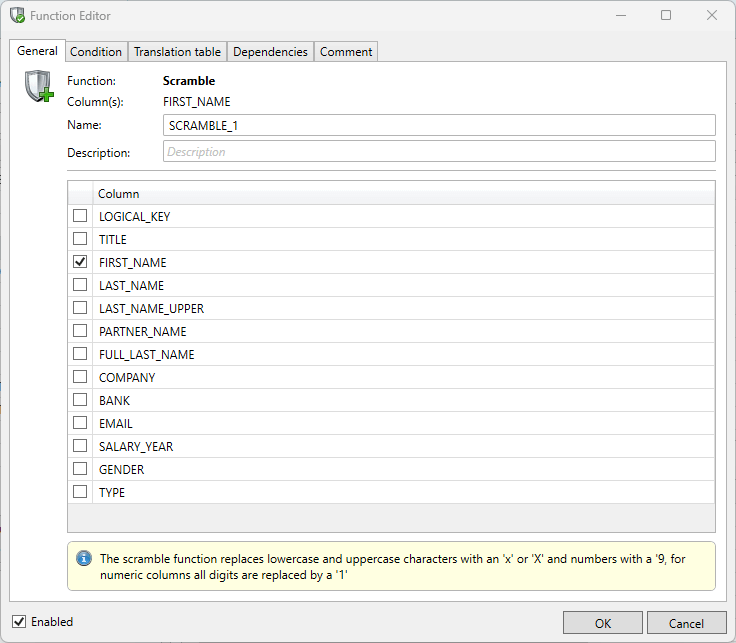This screenshot has height=643, width=736.
Task: Tick the BANK checkbox
Action: 80,400
